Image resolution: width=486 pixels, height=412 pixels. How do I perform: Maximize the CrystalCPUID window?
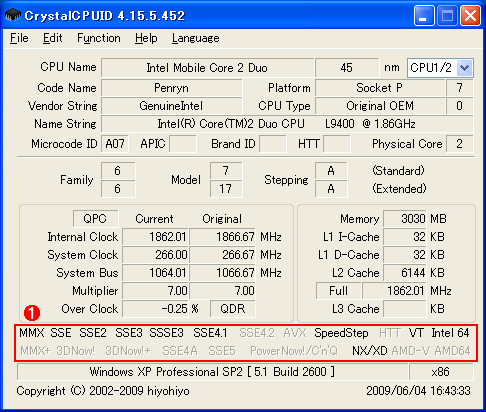(x=447, y=15)
